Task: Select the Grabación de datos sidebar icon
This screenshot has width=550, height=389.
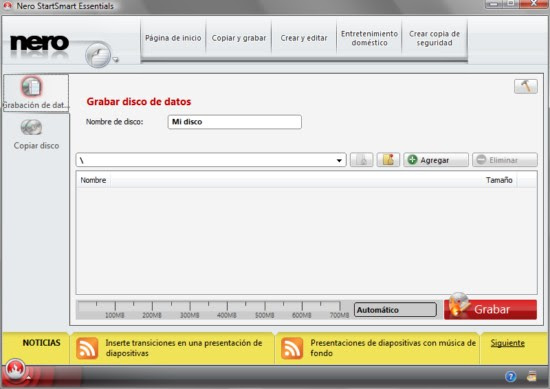Action: (x=32, y=86)
